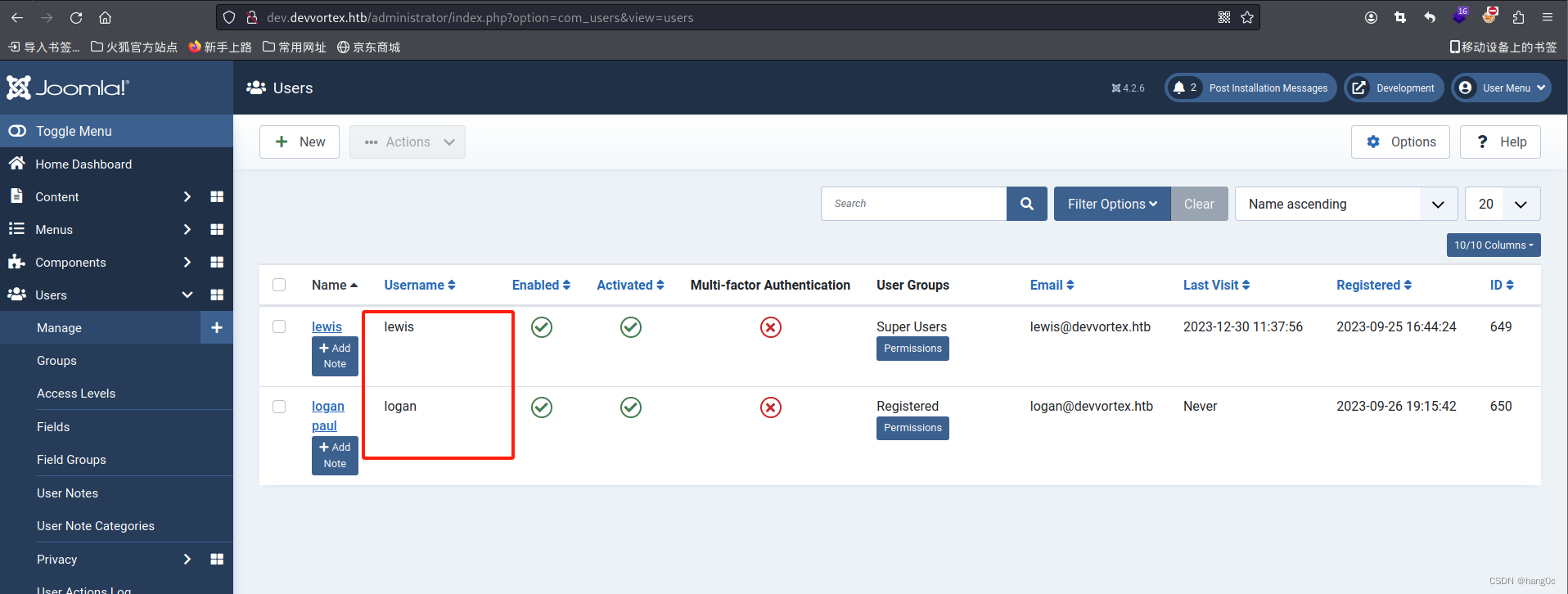Collapse the Users submenu chevron
1568x594 pixels.
click(187, 295)
